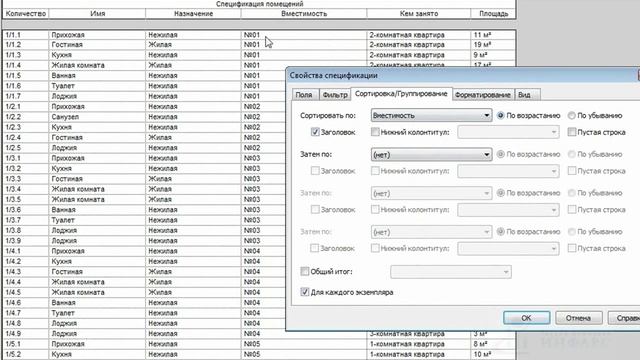Click the Туалет cell in row 1/1.6
The width and height of the screenshot is (640, 360).
click(97, 86)
